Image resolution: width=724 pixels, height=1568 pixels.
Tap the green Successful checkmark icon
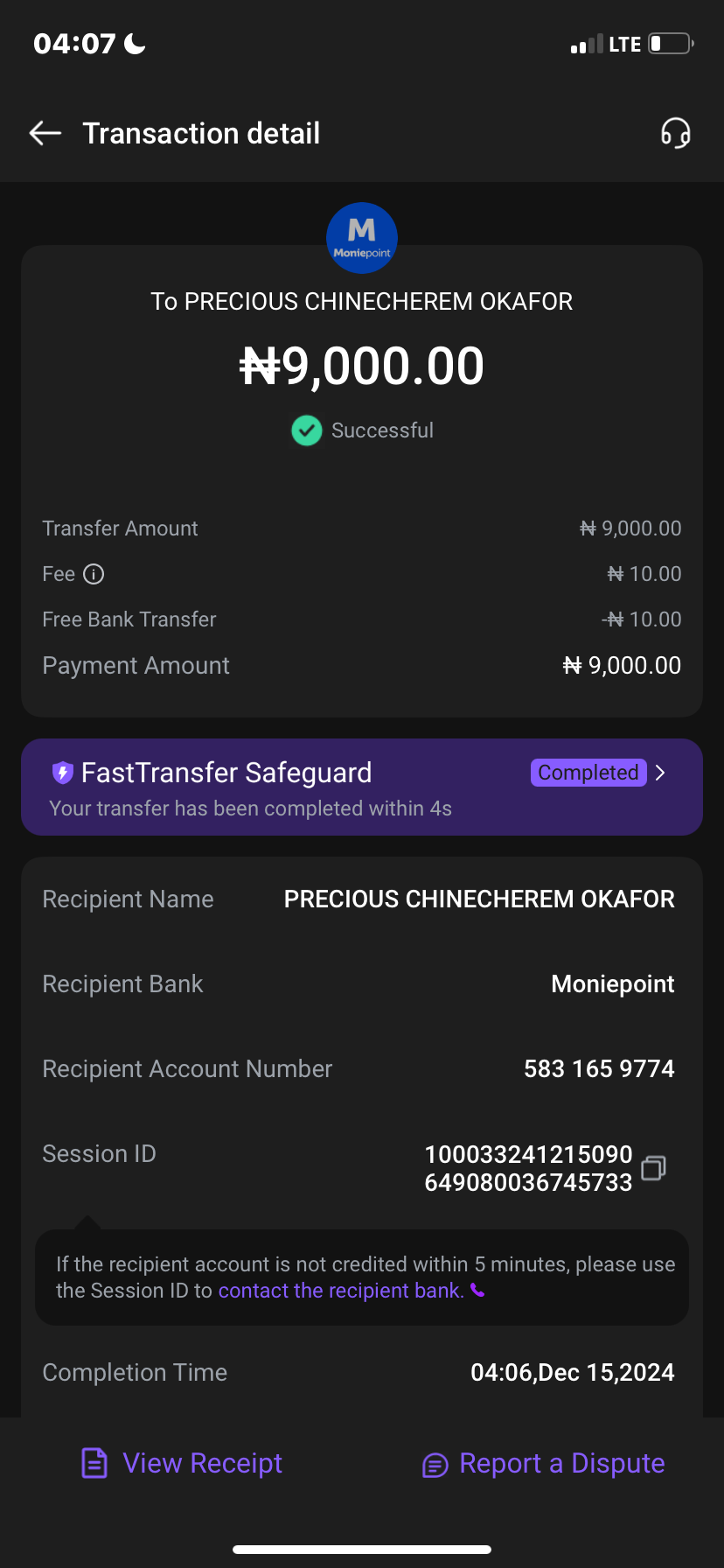pyautogui.click(x=306, y=430)
